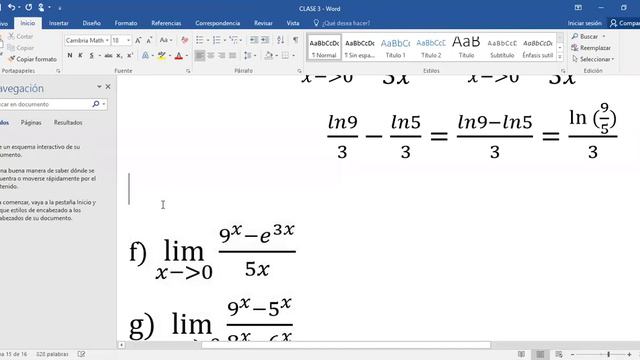Click Buscar in Edición group
The height and width of the screenshot is (360, 640).
588,36
